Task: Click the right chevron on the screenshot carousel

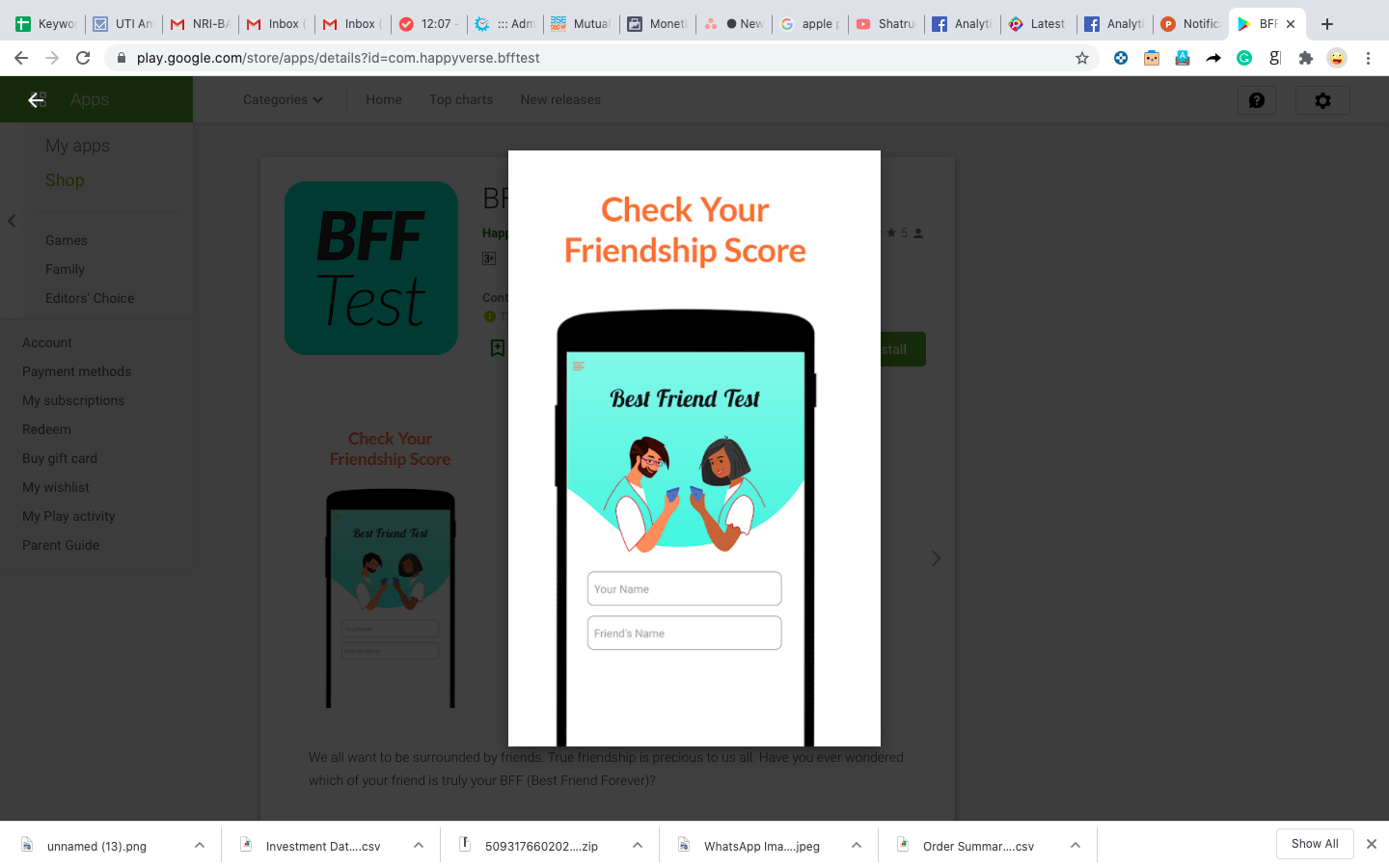Action: pyautogui.click(x=935, y=557)
